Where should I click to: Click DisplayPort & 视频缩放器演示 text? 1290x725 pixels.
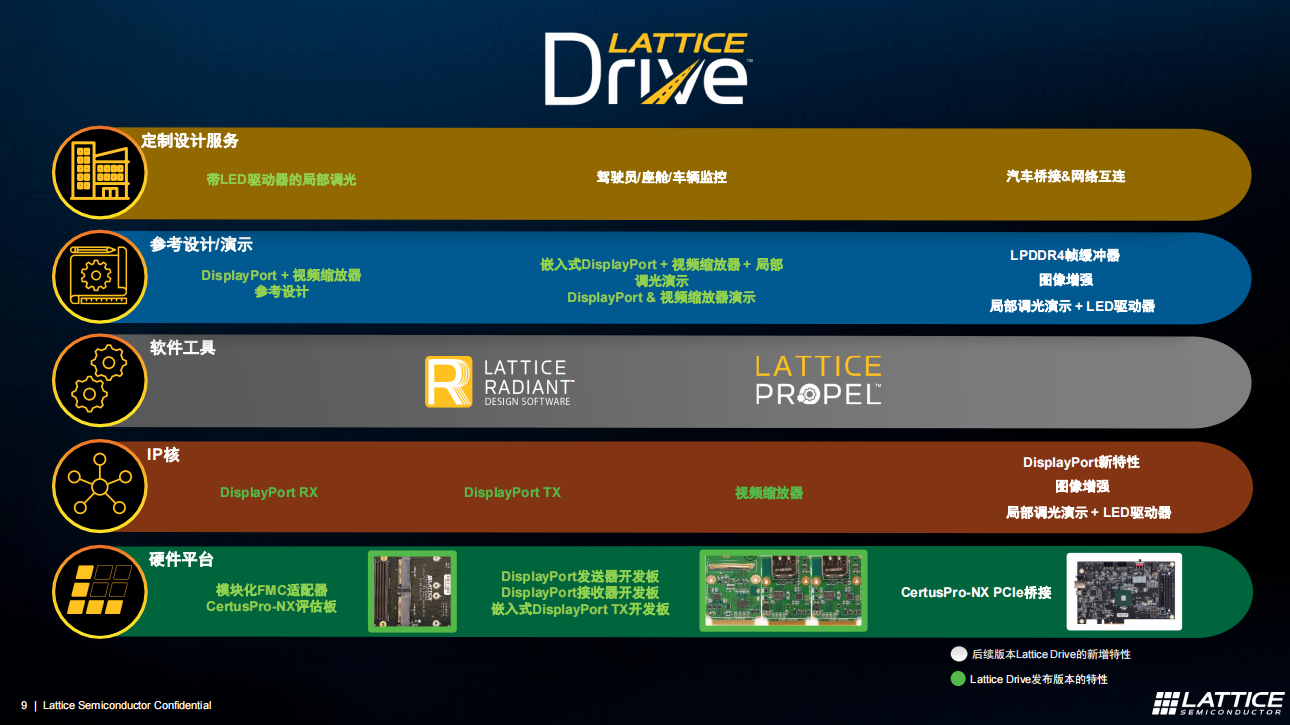click(x=661, y=297)
